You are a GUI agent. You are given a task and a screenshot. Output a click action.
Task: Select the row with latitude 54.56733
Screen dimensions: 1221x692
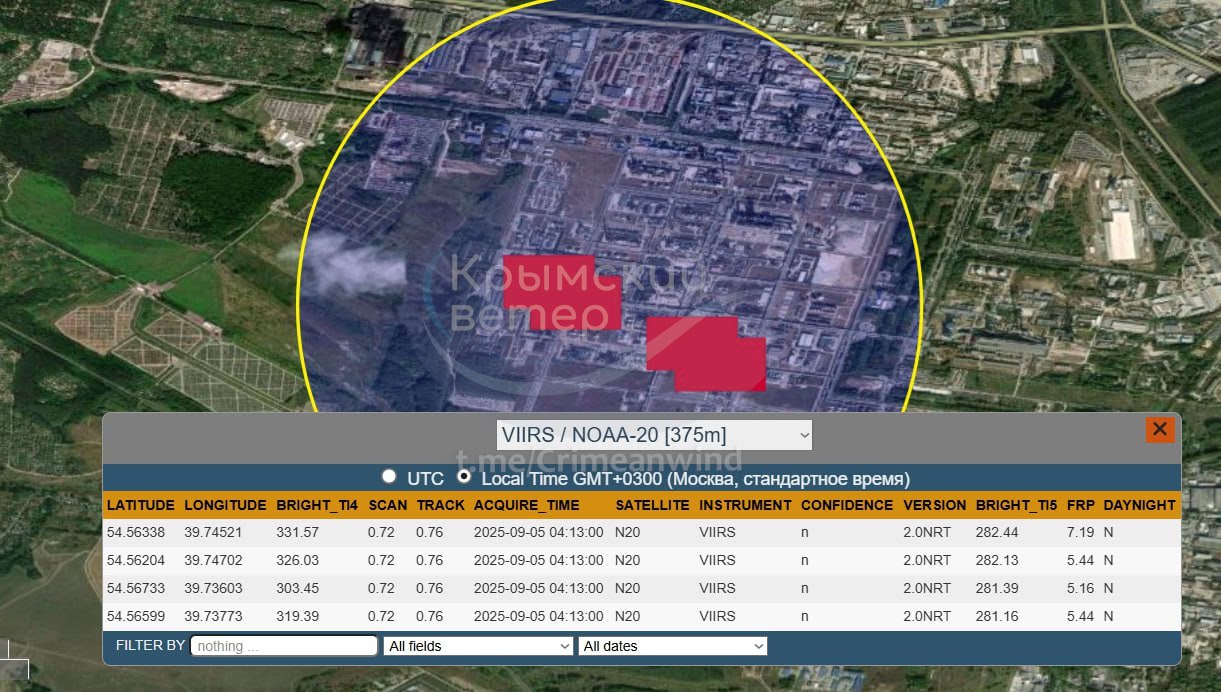coord(640,588)
